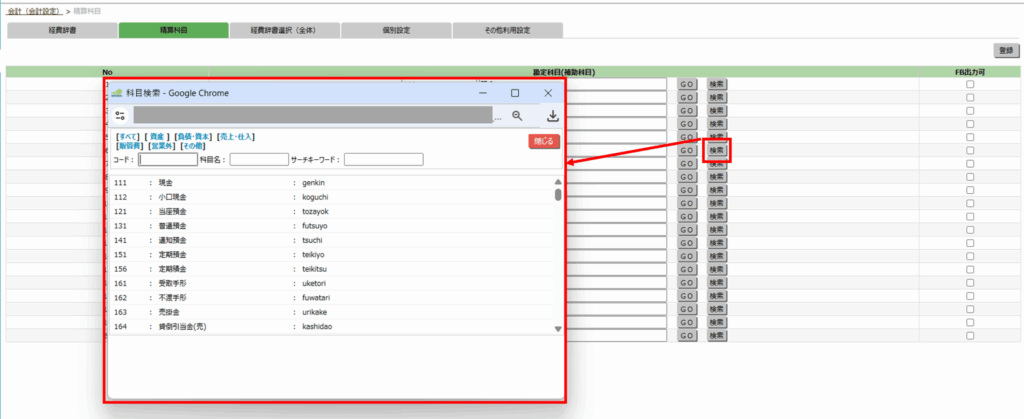The height and width of the screenshot is (419, 1024).
Task: Click the zoom magnifier icon in popup window
Action: (517, 116)
